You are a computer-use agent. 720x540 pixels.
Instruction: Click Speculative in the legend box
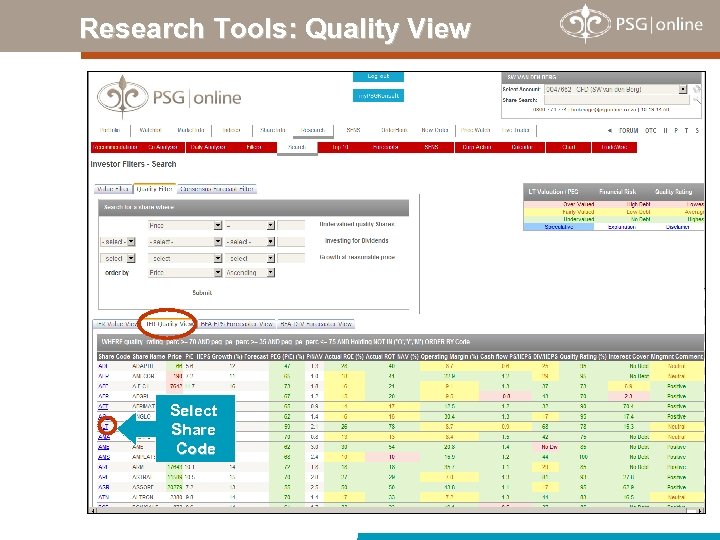tap(559, 227)
